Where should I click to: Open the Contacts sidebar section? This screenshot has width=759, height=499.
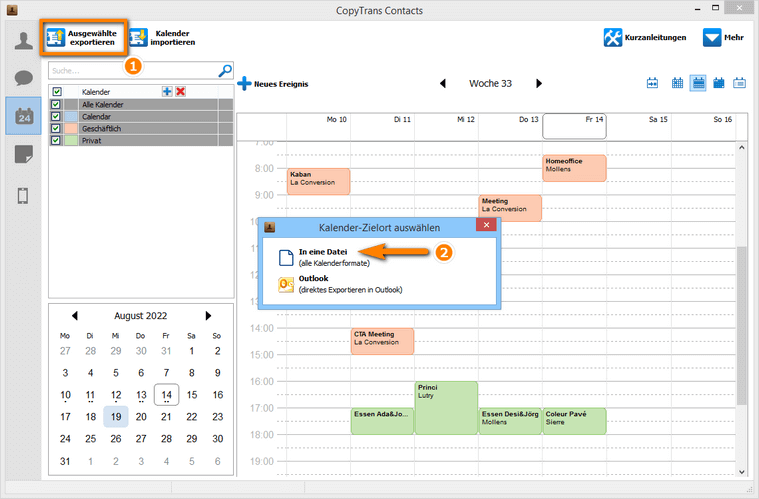[x=23, y=41]
